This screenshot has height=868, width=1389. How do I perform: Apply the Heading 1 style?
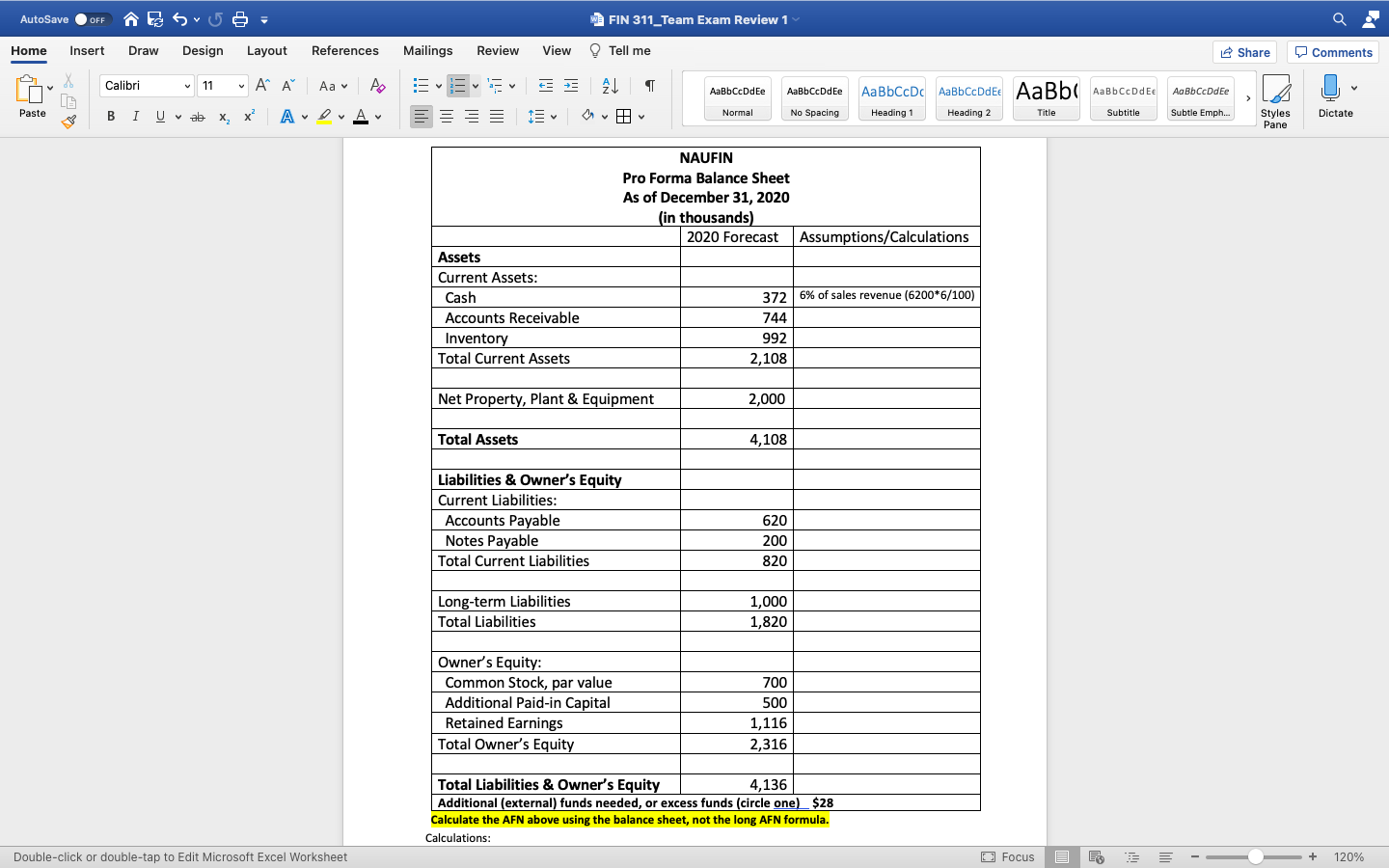click(892, 98)
